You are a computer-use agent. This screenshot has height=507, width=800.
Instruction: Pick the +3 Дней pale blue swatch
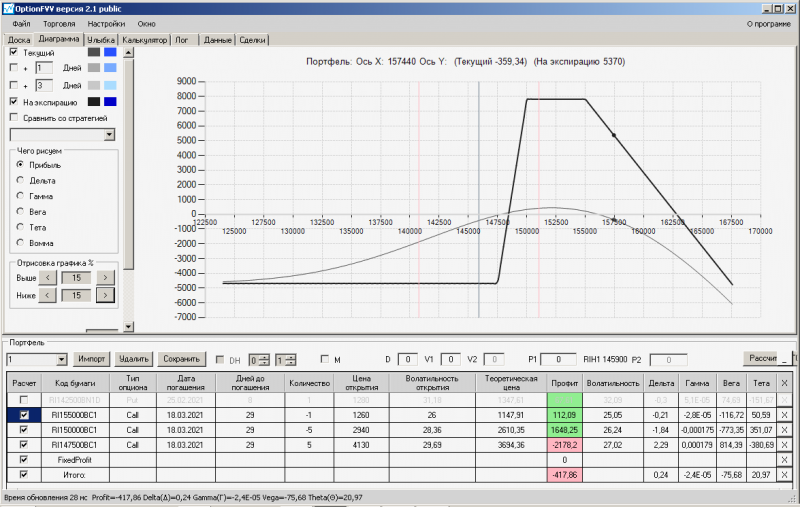[110, 85]
